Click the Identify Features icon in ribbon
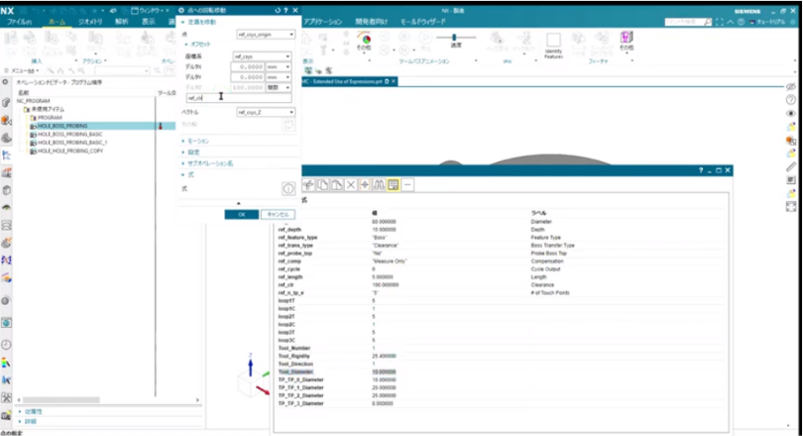The image size is (803, 436). pyautogui.click(x=553, y=45)
